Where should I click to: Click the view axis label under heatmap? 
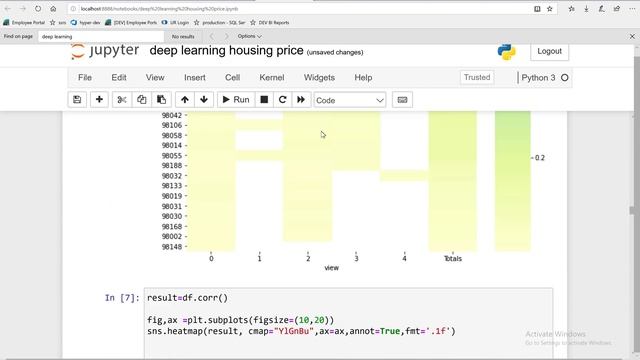pos(331,268)
